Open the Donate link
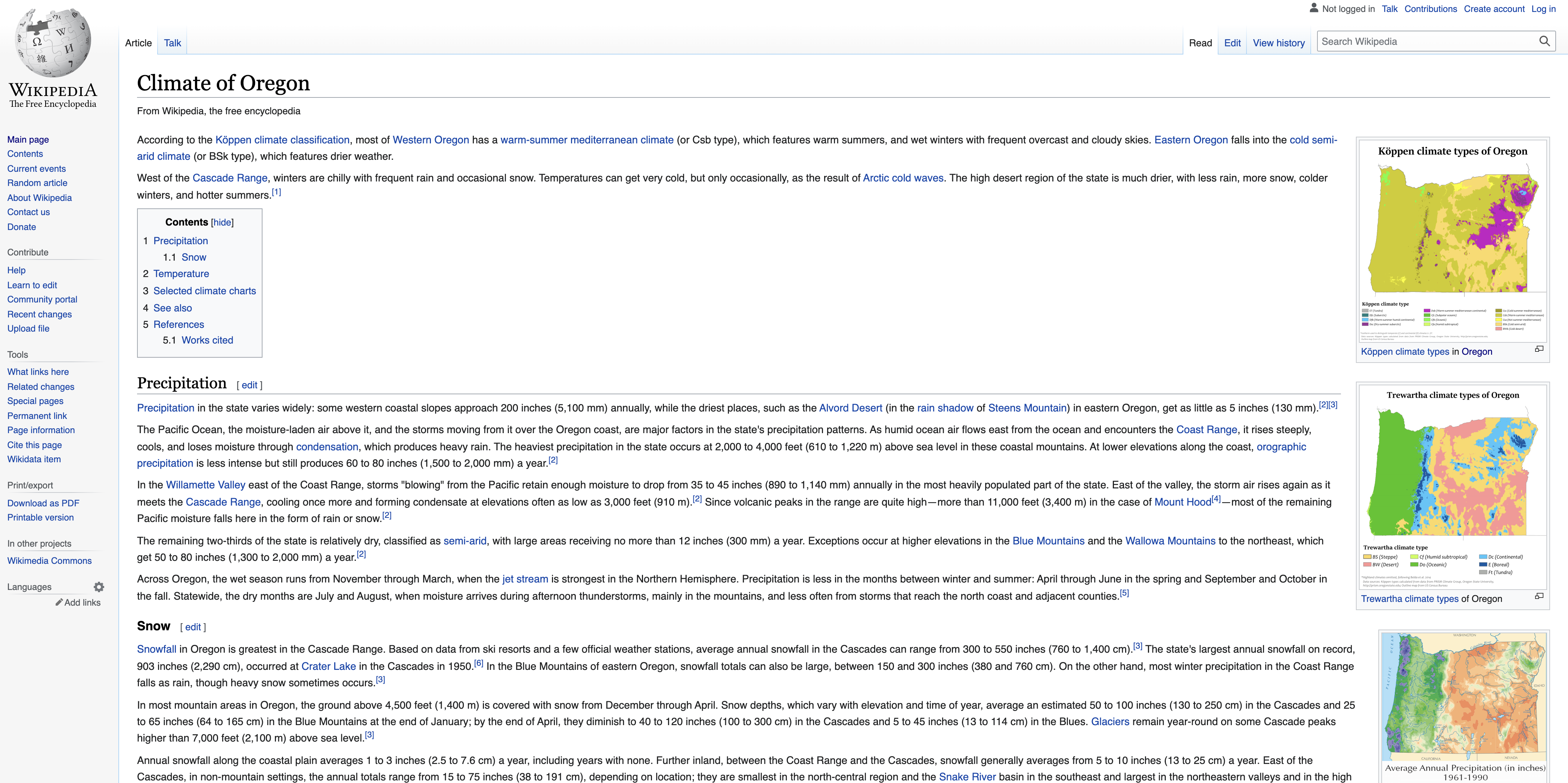 [x=21, y=227]
